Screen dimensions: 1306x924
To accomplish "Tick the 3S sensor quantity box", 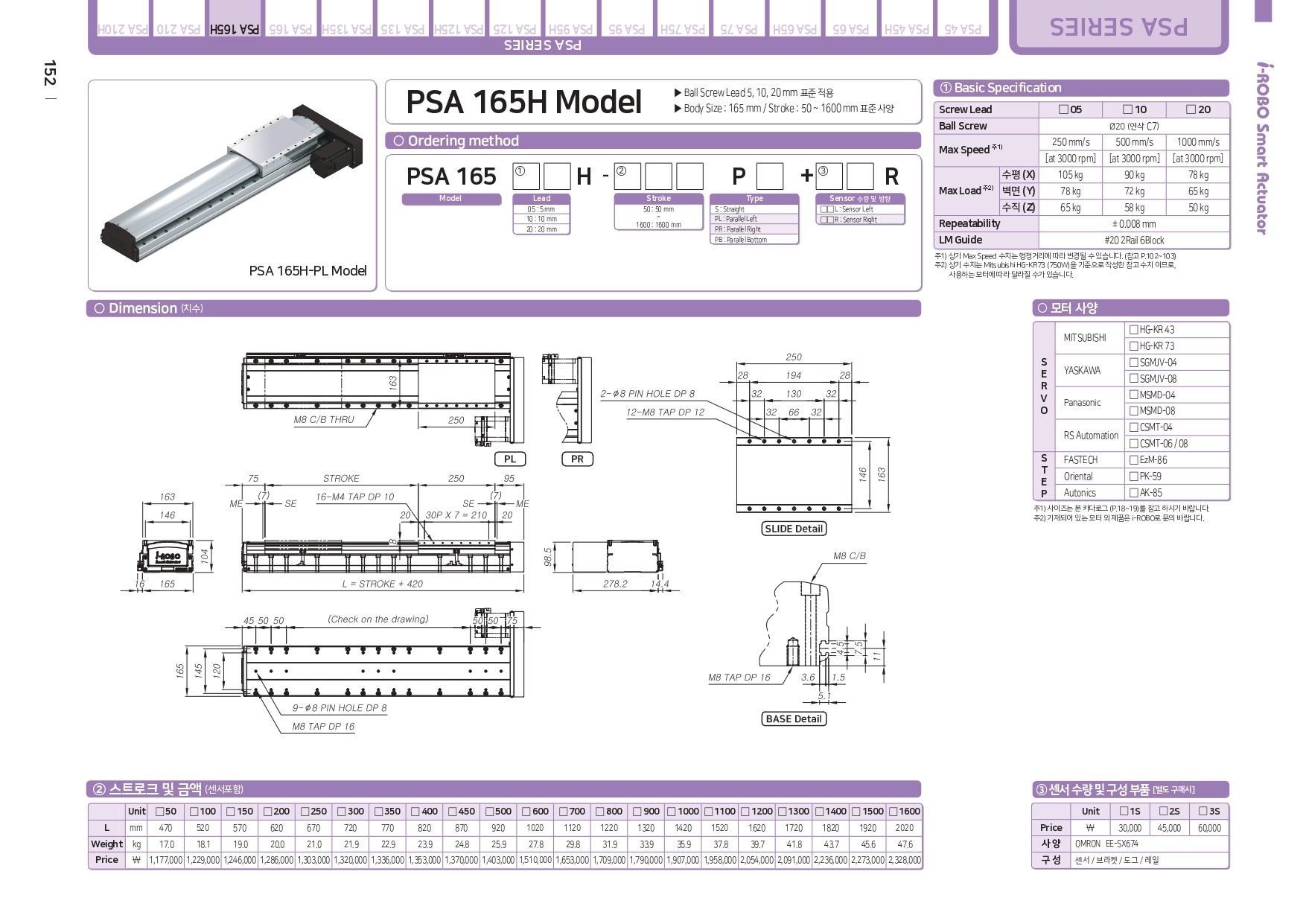I will point(1203,812).
